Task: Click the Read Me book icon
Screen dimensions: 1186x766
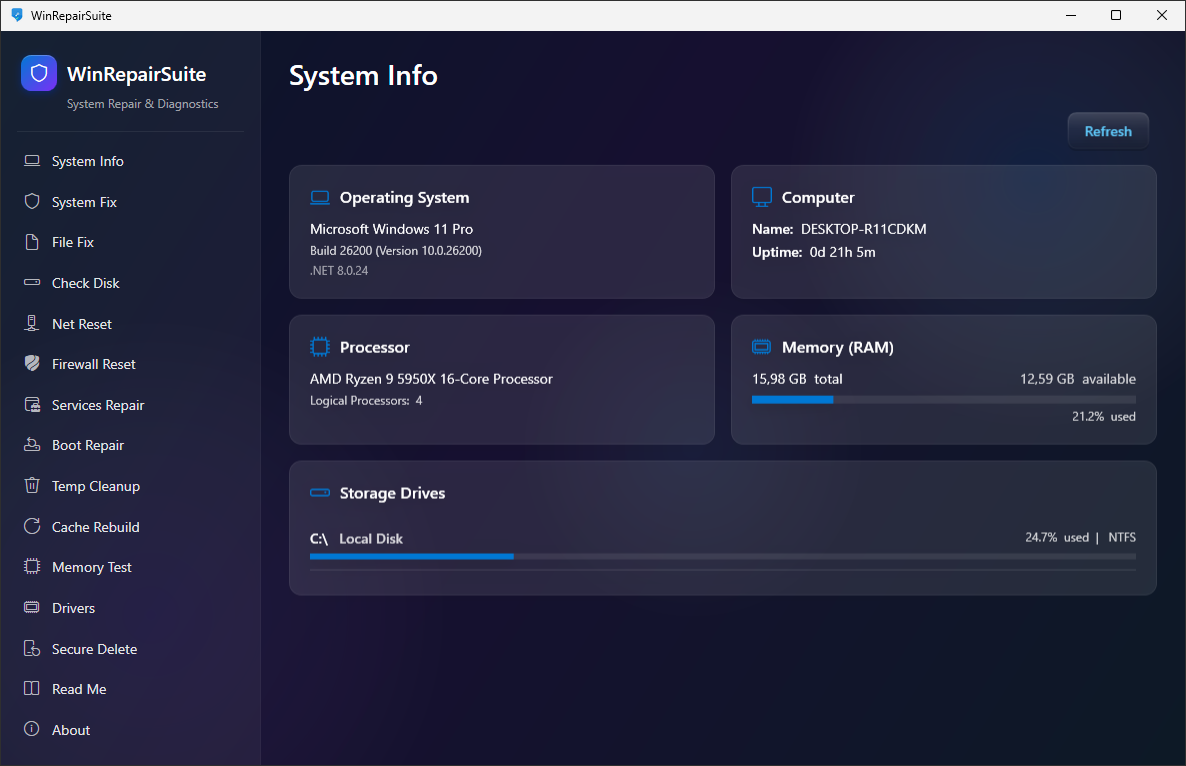Action: [x=32, y=688]
